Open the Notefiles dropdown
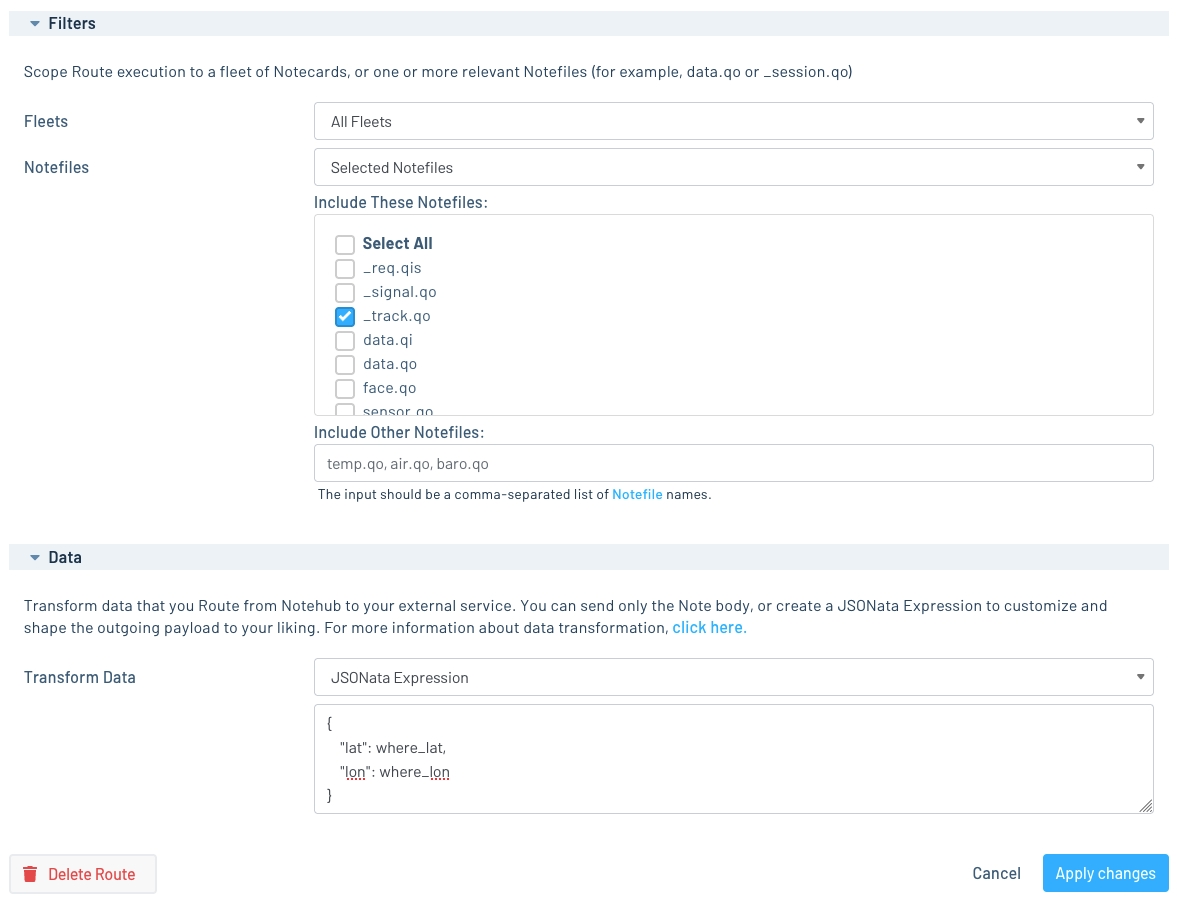 (x=733, y=167)
